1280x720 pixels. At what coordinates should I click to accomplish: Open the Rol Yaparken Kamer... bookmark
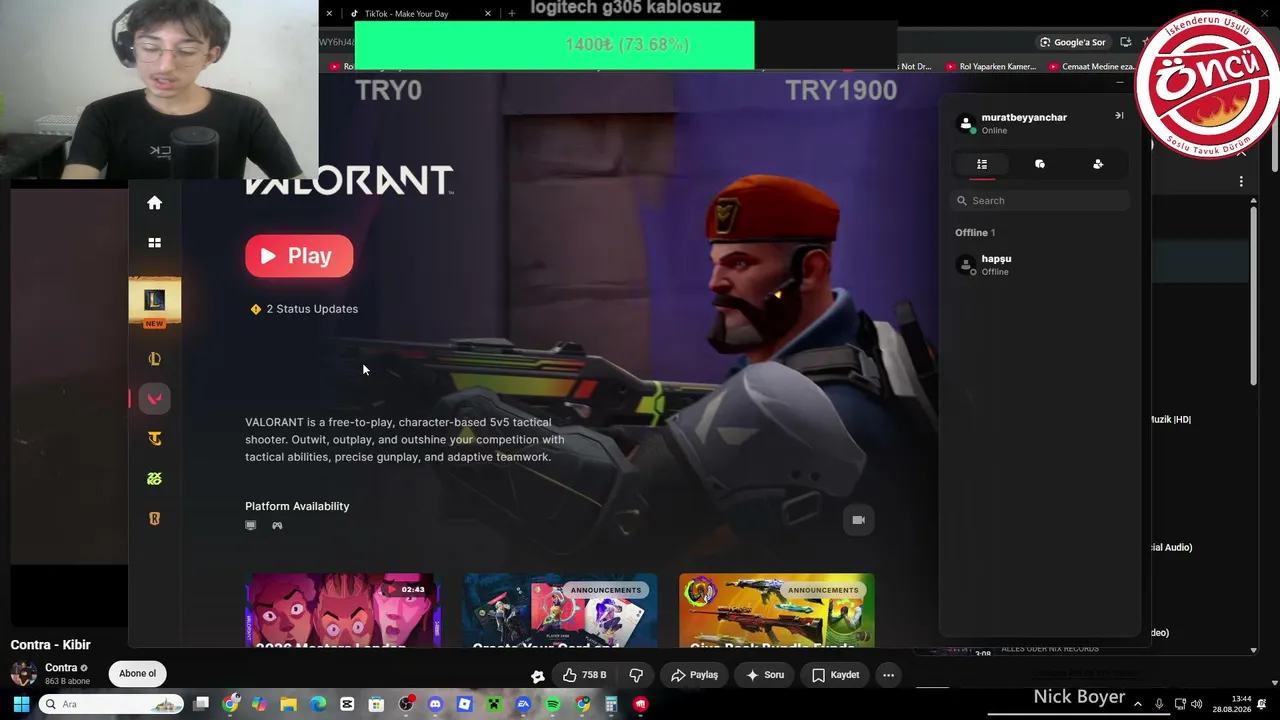[991, 67]
